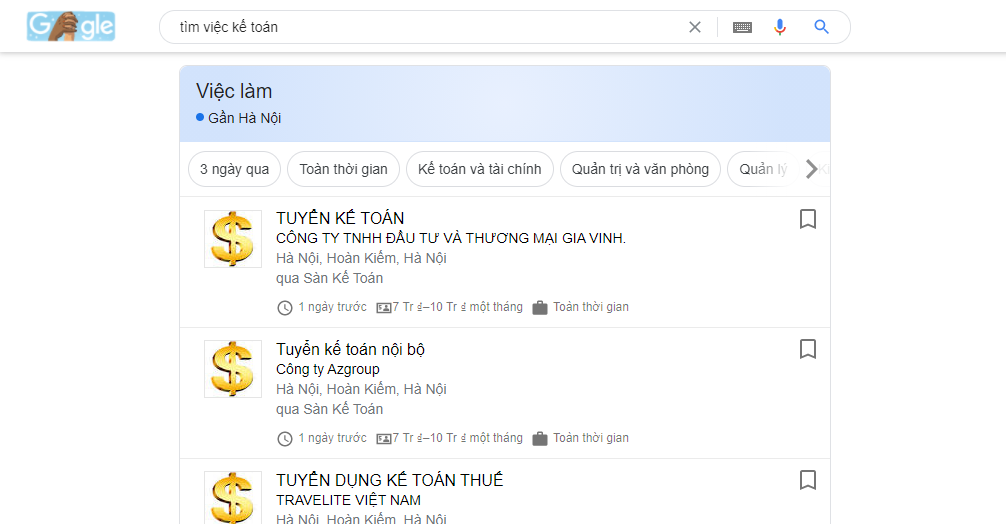Click 'Toàn thời gian' in Azgroup job
Image resolution: width=1006 pixels, height=524 pixels.
pos(591,438)
